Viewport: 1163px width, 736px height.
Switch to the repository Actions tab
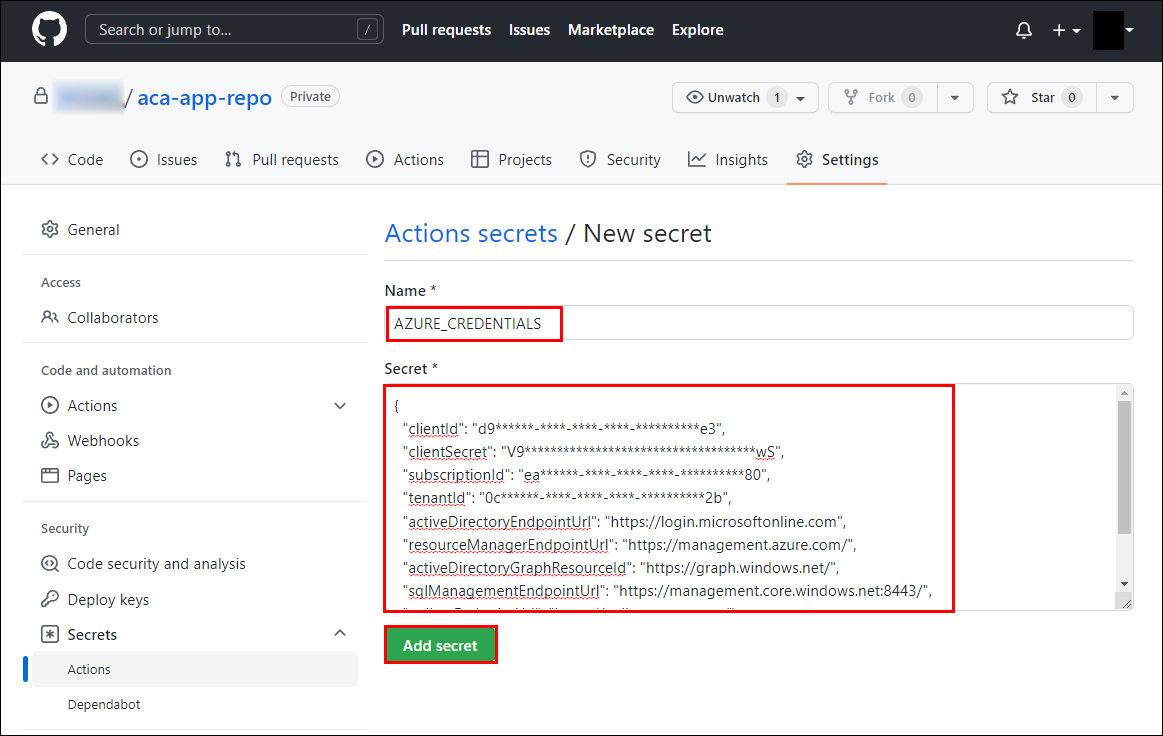tap(405, 160)
